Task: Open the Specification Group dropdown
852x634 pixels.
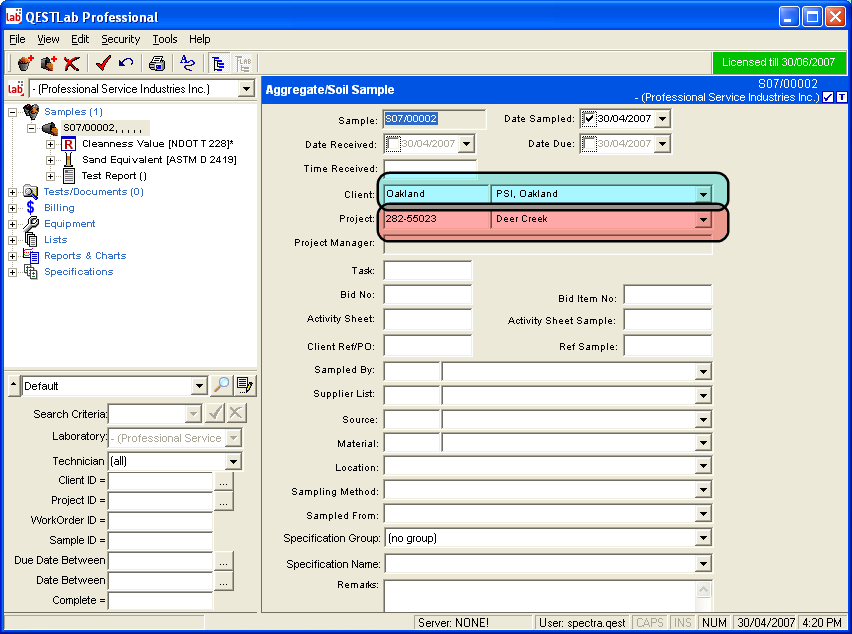Action: tap(703, 539)
